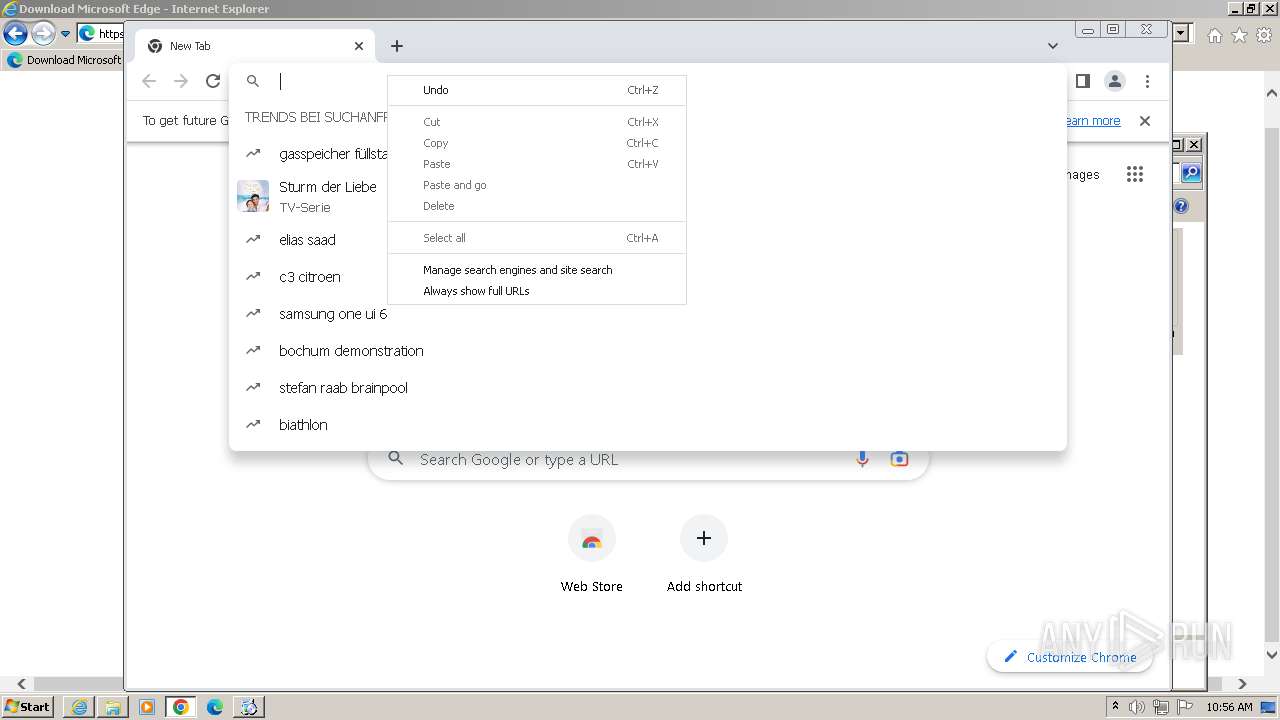Select the samsung one ui 6 suggestion

tap(648, 314)
